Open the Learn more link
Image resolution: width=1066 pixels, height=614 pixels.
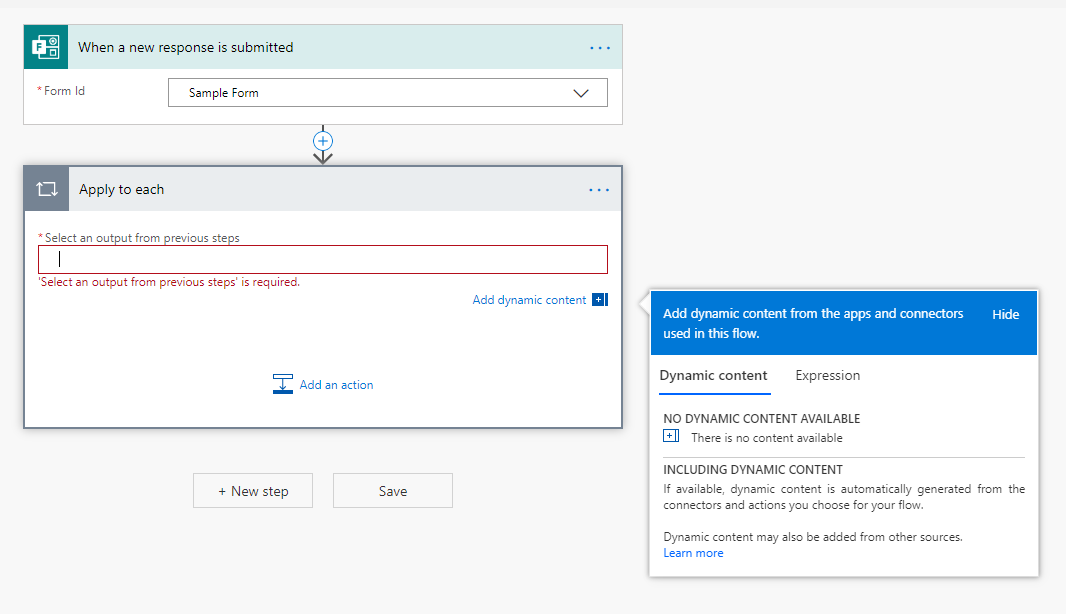(693, 552)
